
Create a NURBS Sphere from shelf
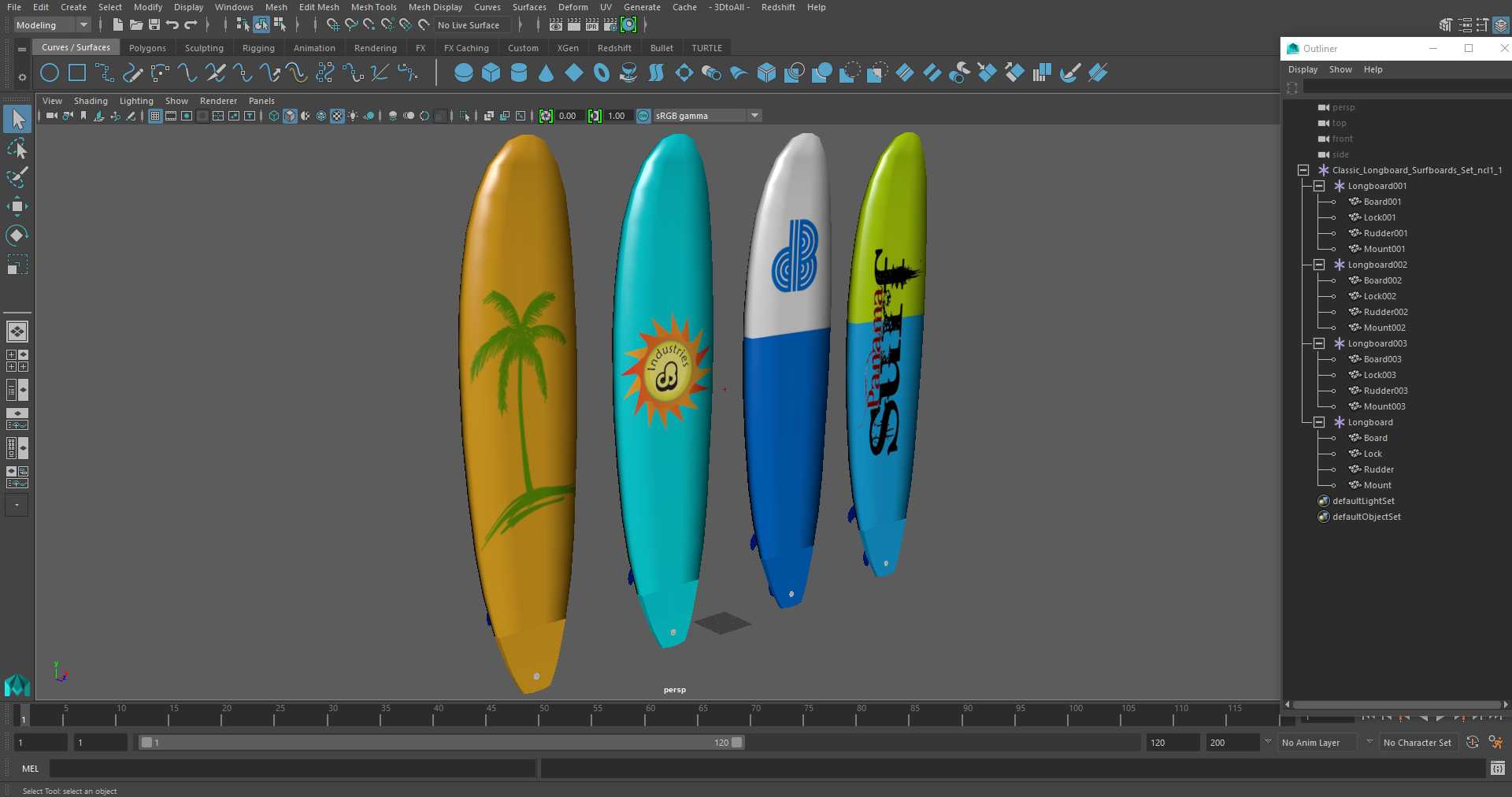pos(464,73)
